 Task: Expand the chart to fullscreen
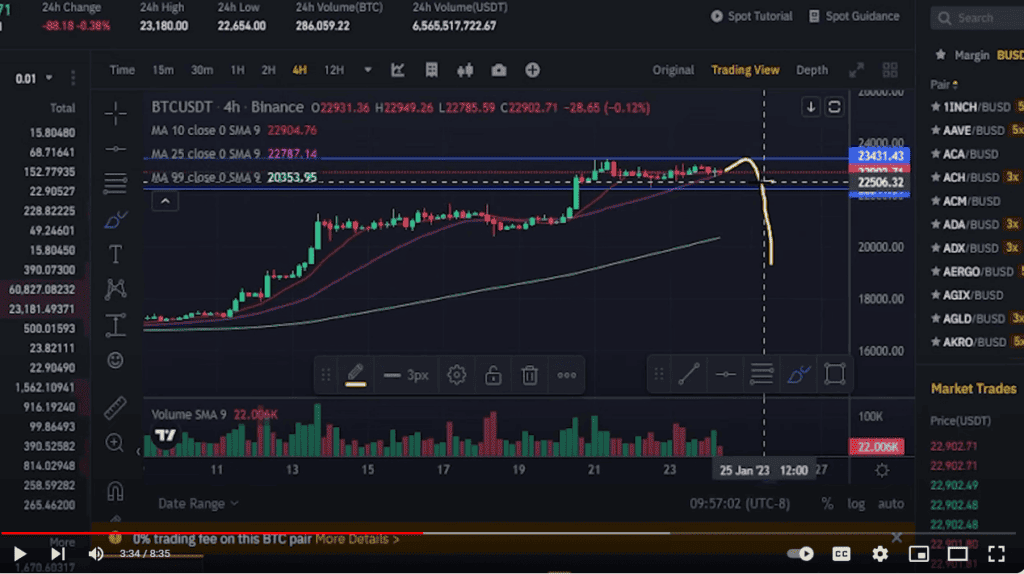pyautogui.click(x=856, y=70)
